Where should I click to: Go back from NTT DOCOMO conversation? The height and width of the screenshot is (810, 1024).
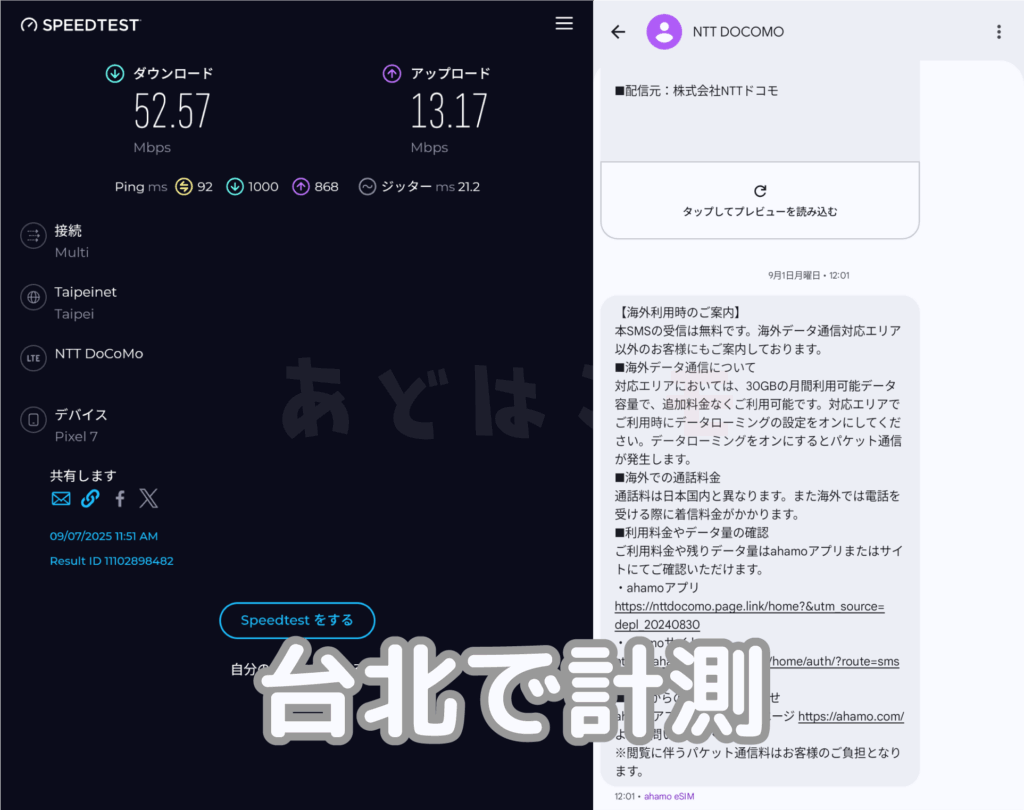click(x=618, y=31)
